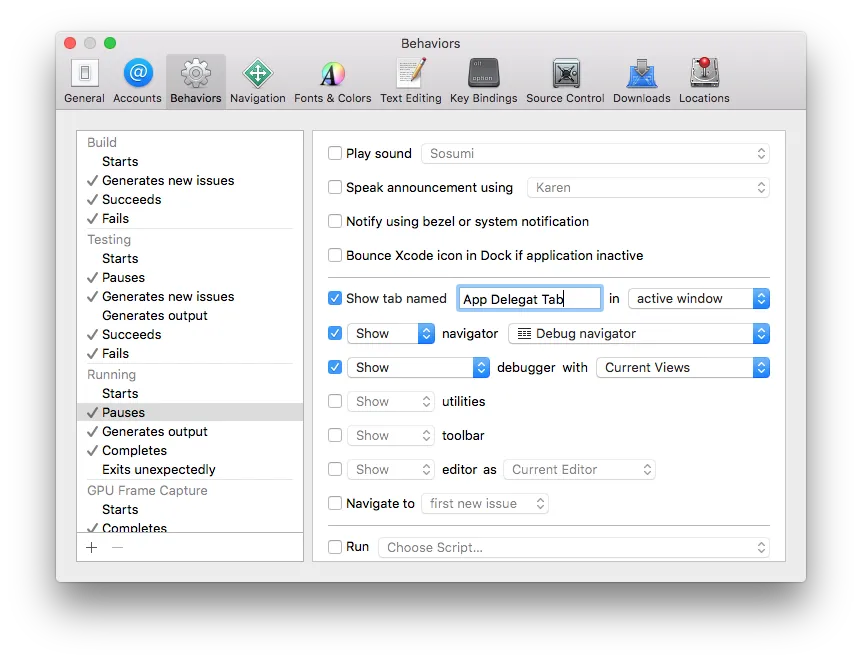Select Running Pauses behavior
Viewport: 862px width, 662px height.
pyautogui.click(x=190, y=412)
